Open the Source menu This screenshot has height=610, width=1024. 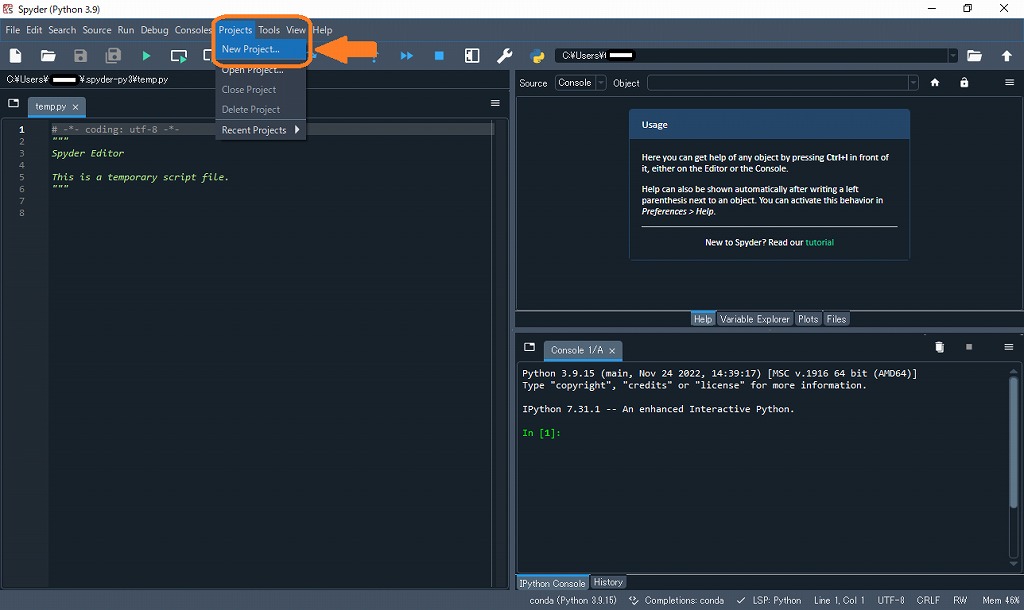coord(97,30)
